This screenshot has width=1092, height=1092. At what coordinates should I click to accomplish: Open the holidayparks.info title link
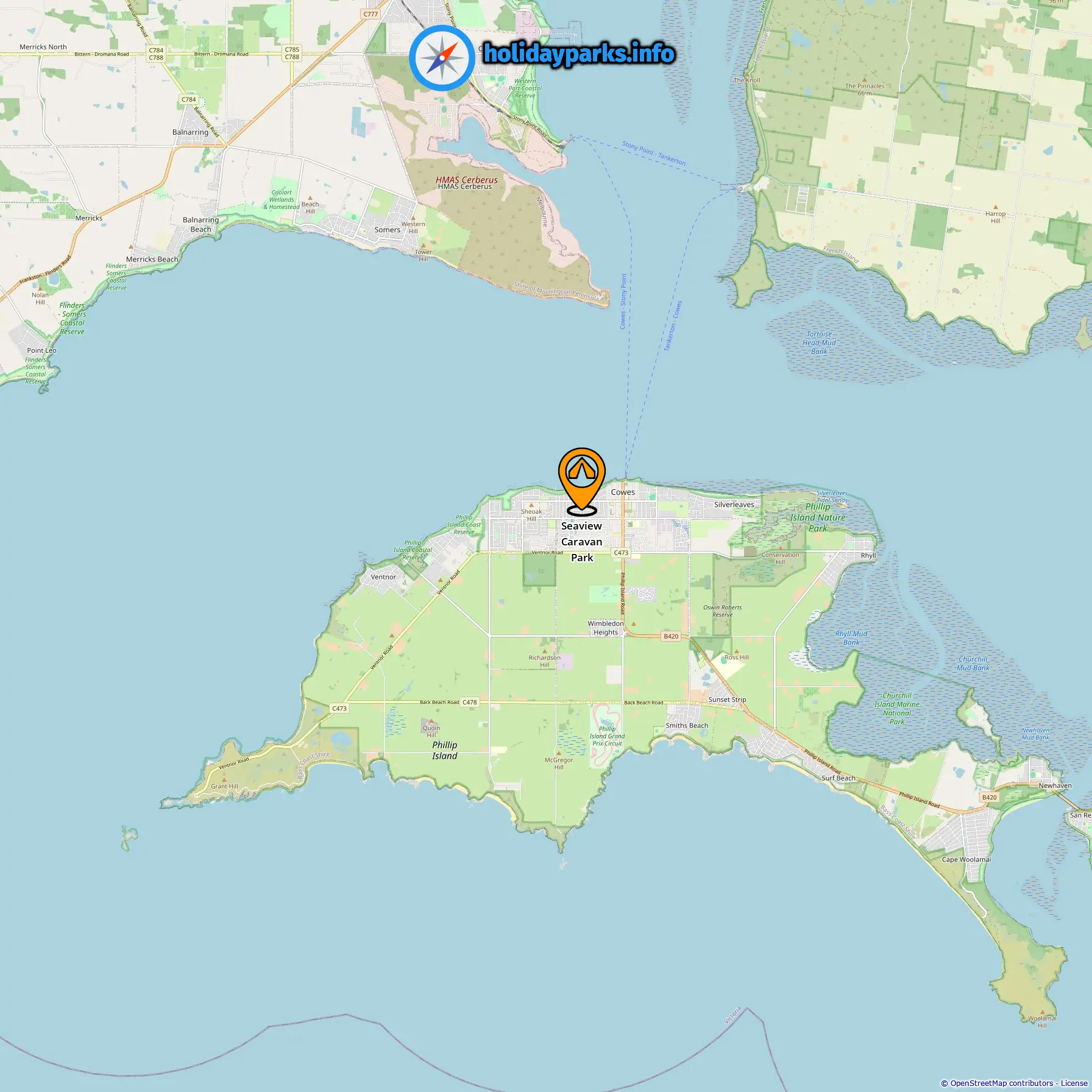(579, 54)
